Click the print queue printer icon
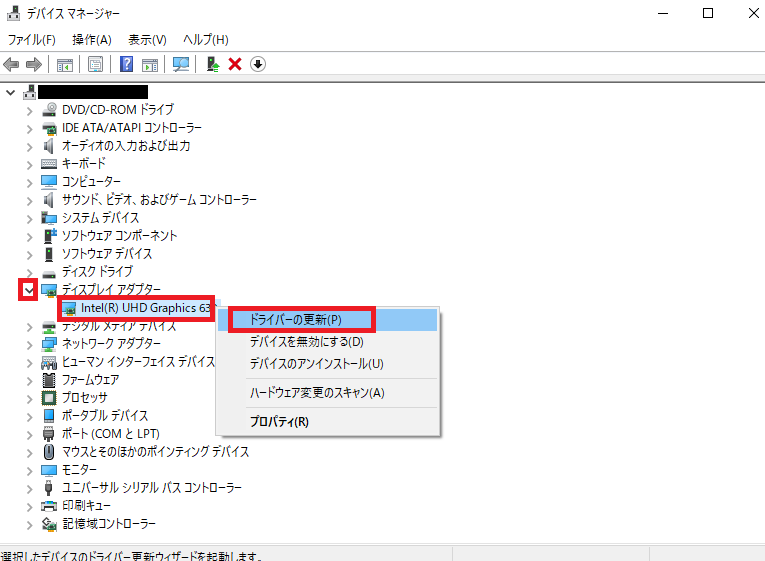The width and height of the screenshot is (765, 561). [x=49, y=506]
